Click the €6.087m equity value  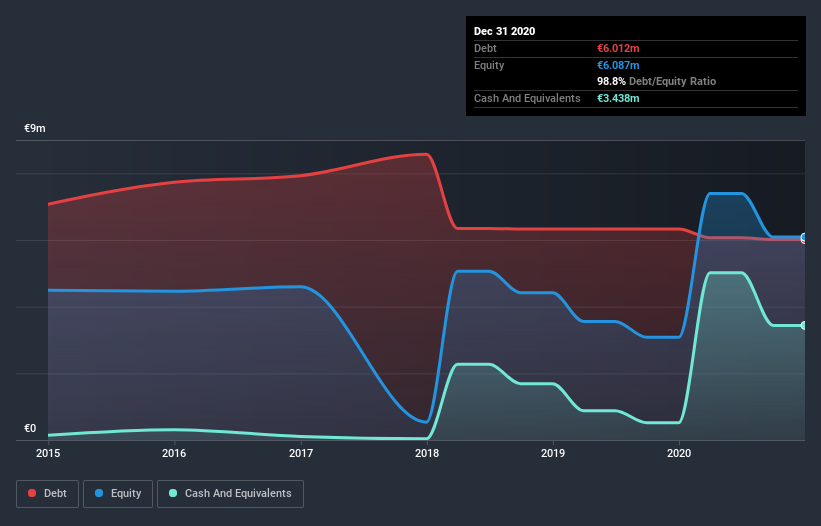coord(618,65)
